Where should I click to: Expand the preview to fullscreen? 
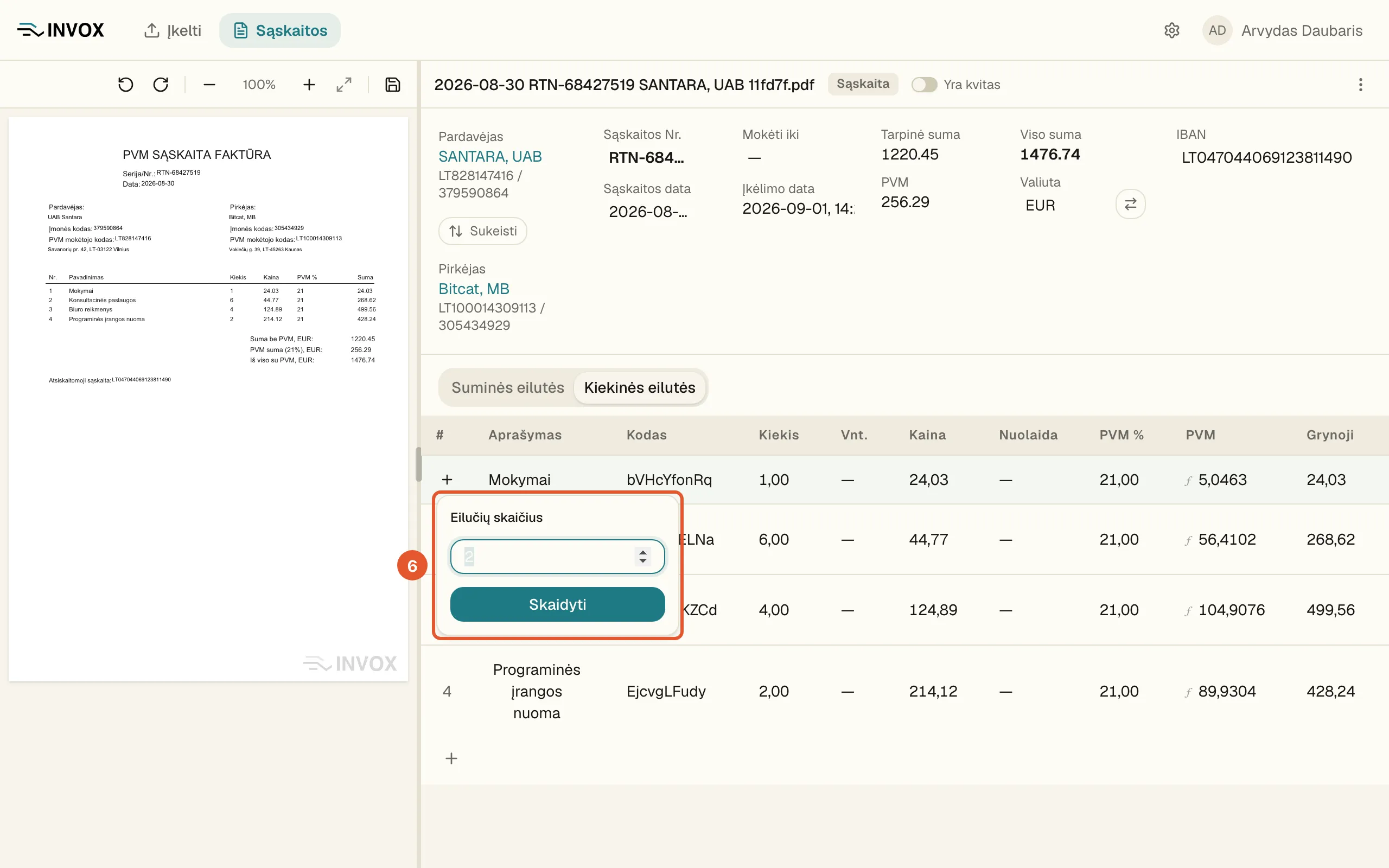coord(344,85)
